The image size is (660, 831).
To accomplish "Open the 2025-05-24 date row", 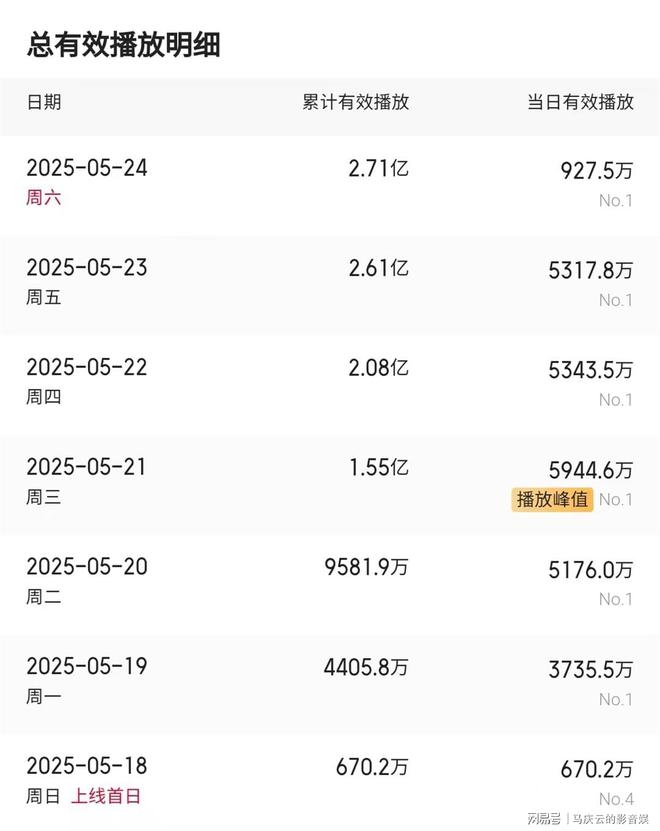I will click(x=87, y=168).
